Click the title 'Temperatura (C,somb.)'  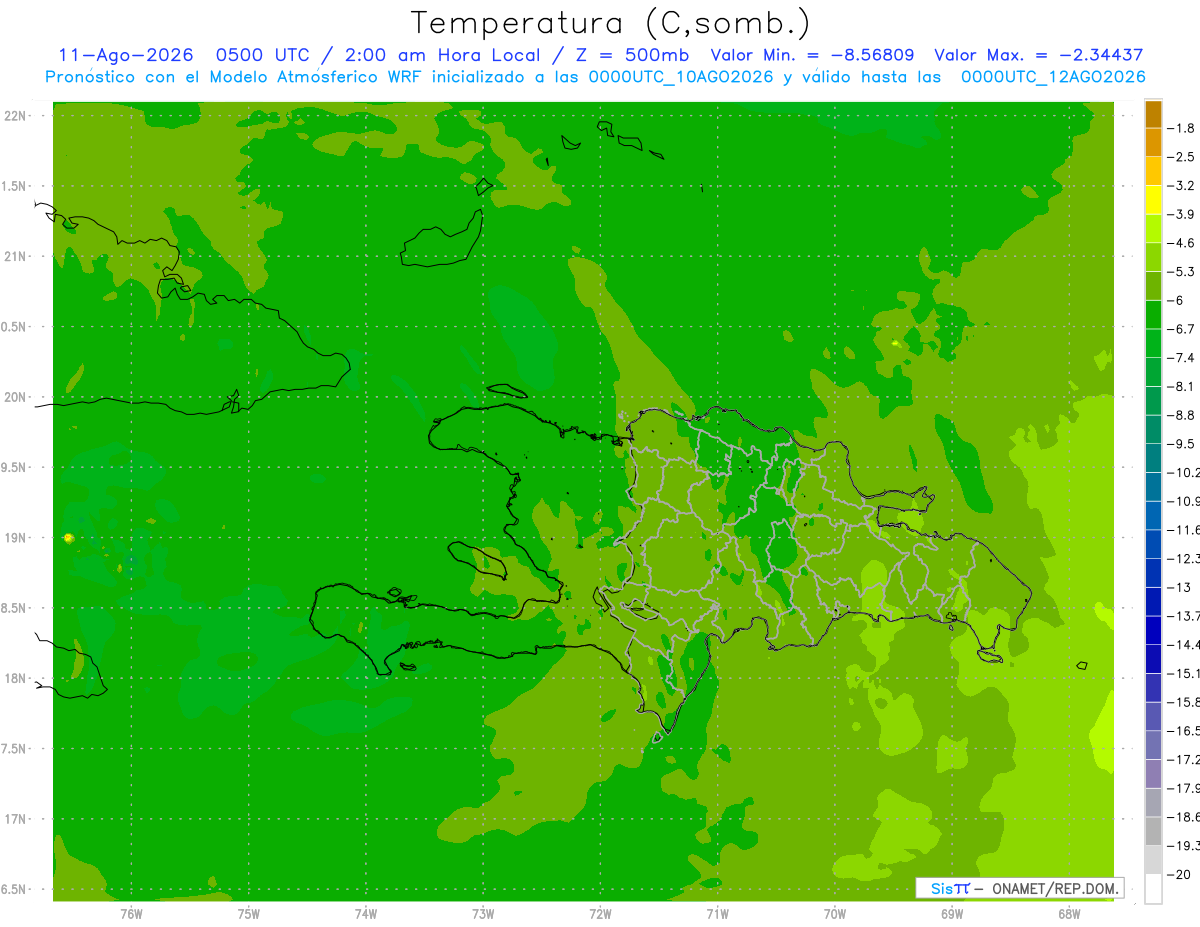(x=609, y=24)
